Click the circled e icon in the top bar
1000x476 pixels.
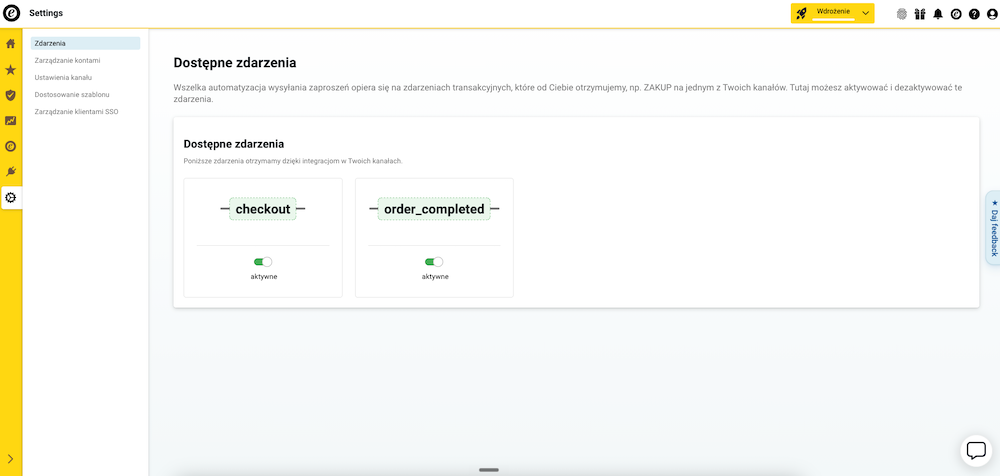point(955,14)
